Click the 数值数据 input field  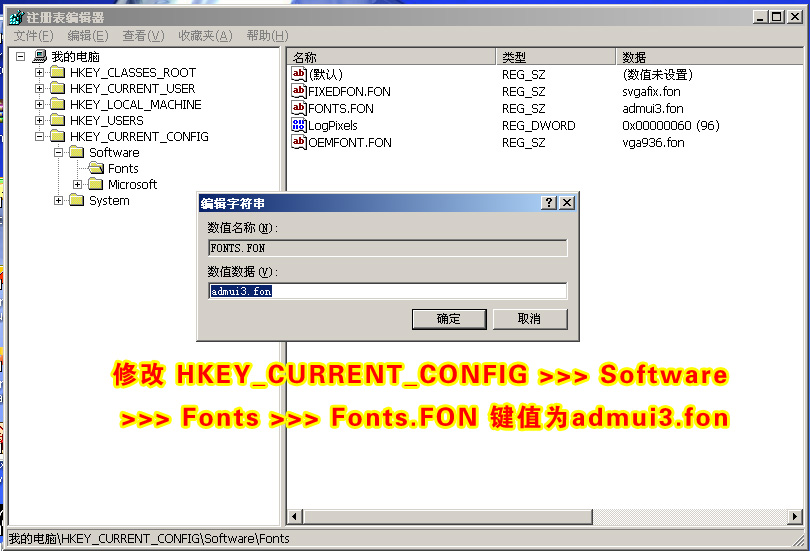(388, 291)
